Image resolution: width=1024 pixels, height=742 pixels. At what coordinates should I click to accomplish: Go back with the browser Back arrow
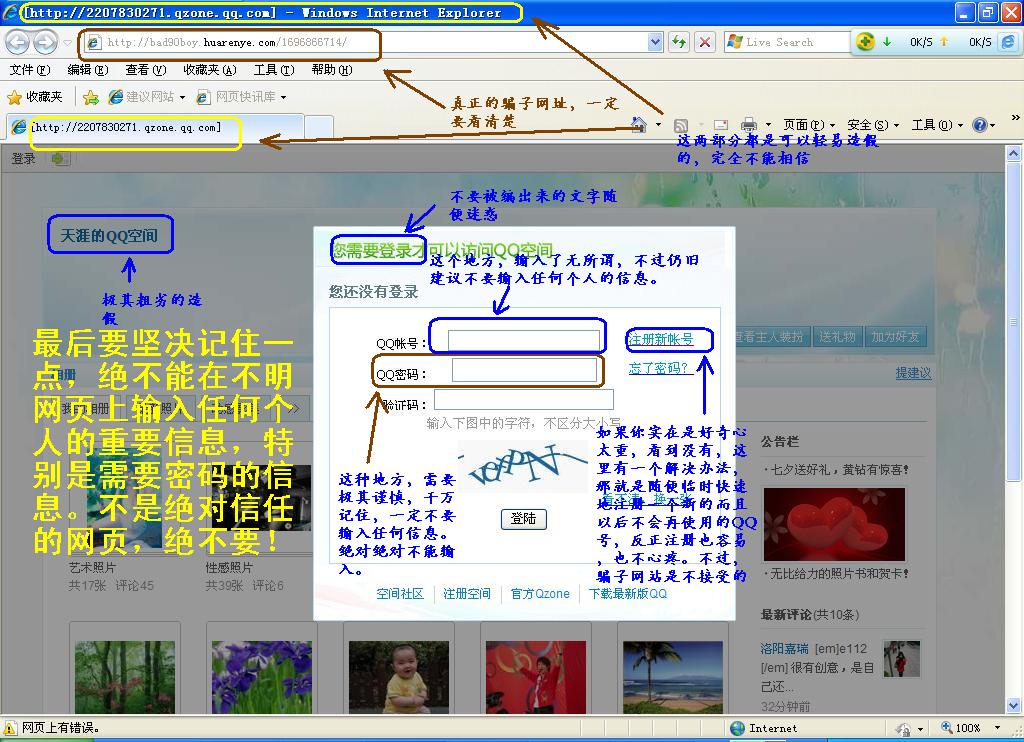(x=18, y=42)
